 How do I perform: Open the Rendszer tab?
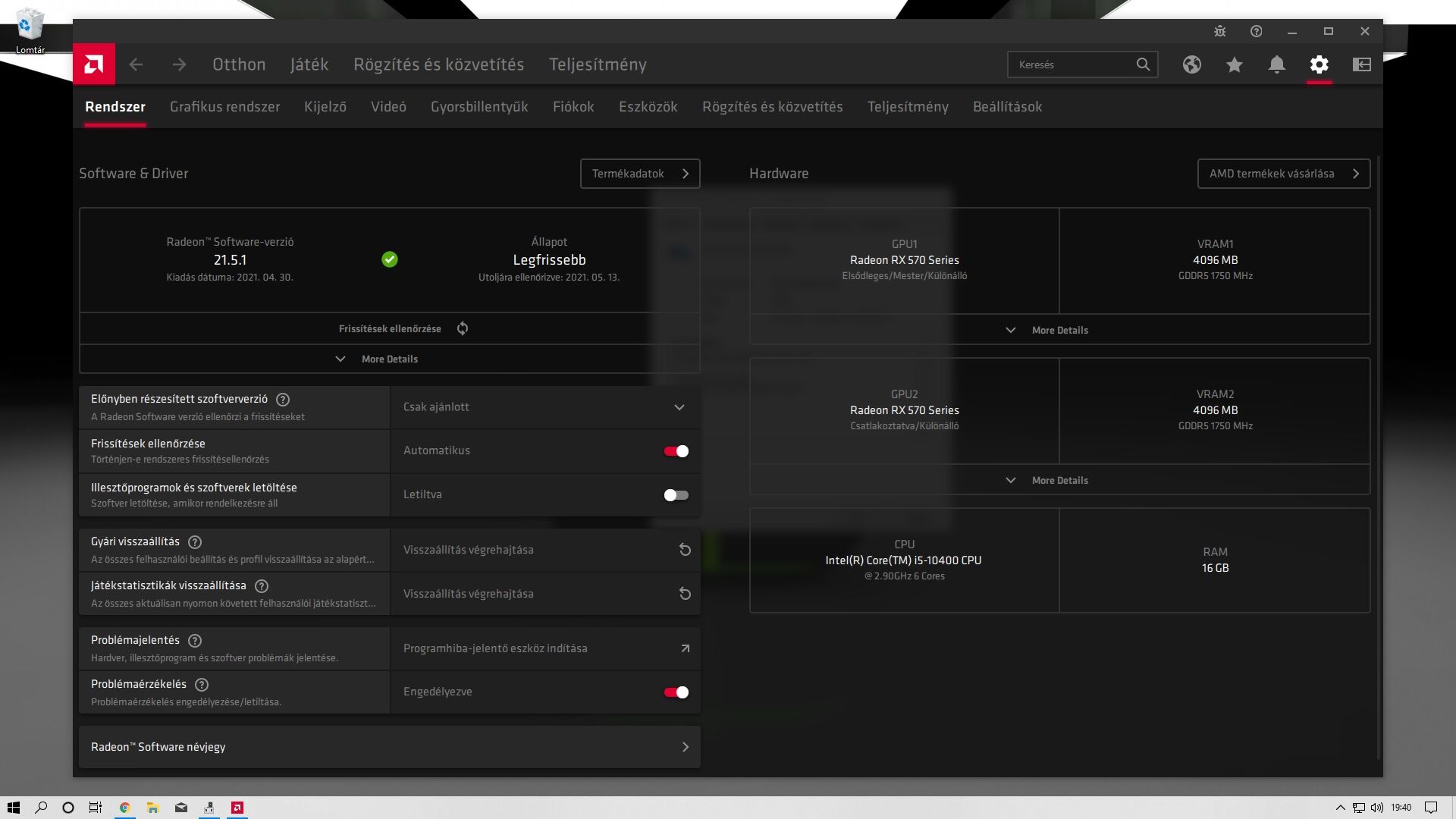pos(115,107)
